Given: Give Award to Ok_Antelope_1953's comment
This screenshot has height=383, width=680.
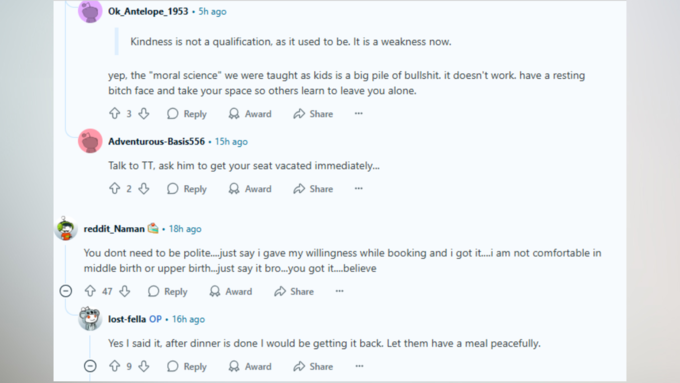Looking at the screenshot, I should tap(250, 114).
